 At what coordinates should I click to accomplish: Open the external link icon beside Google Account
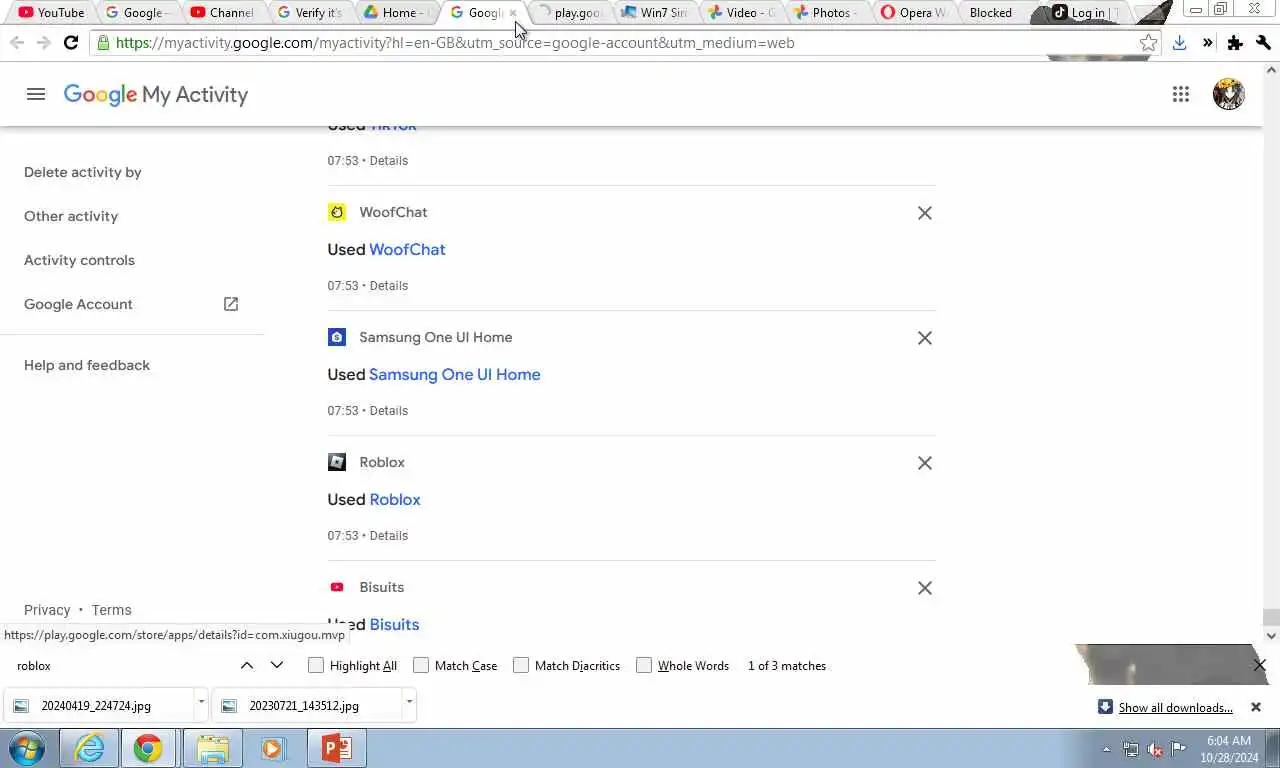pos(231,304)
